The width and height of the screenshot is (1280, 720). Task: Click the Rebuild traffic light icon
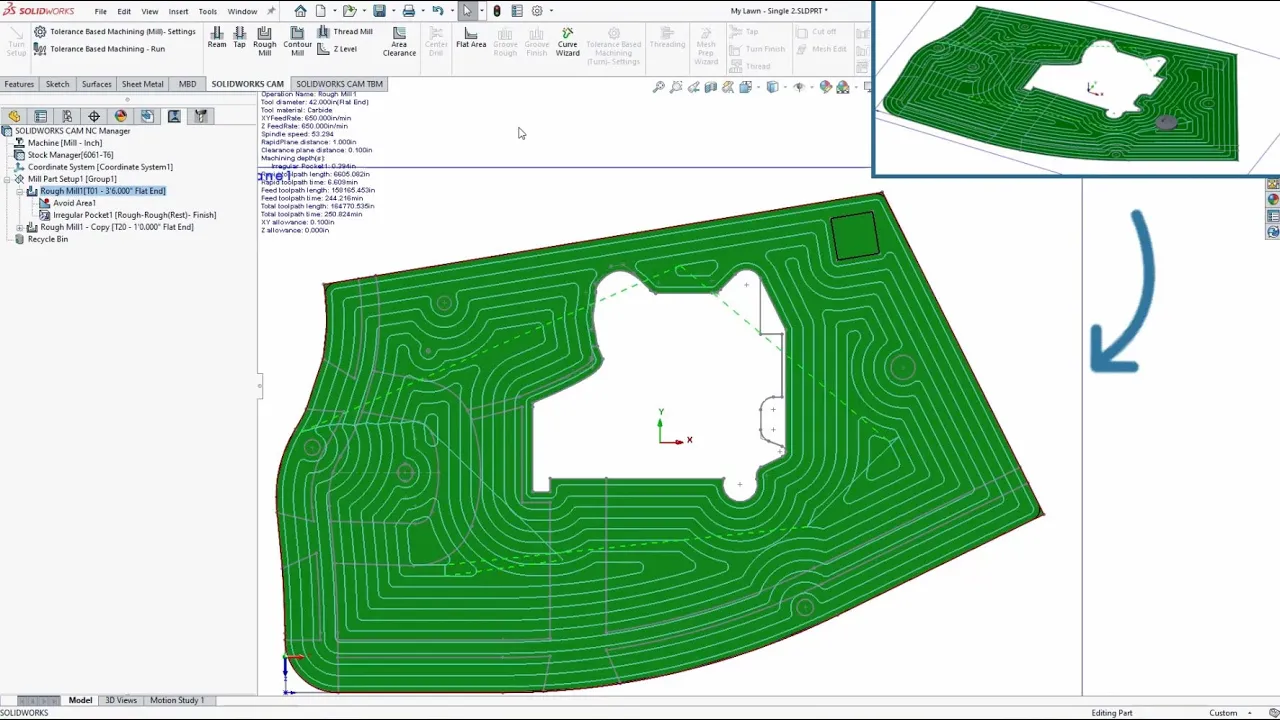(497, 11)
